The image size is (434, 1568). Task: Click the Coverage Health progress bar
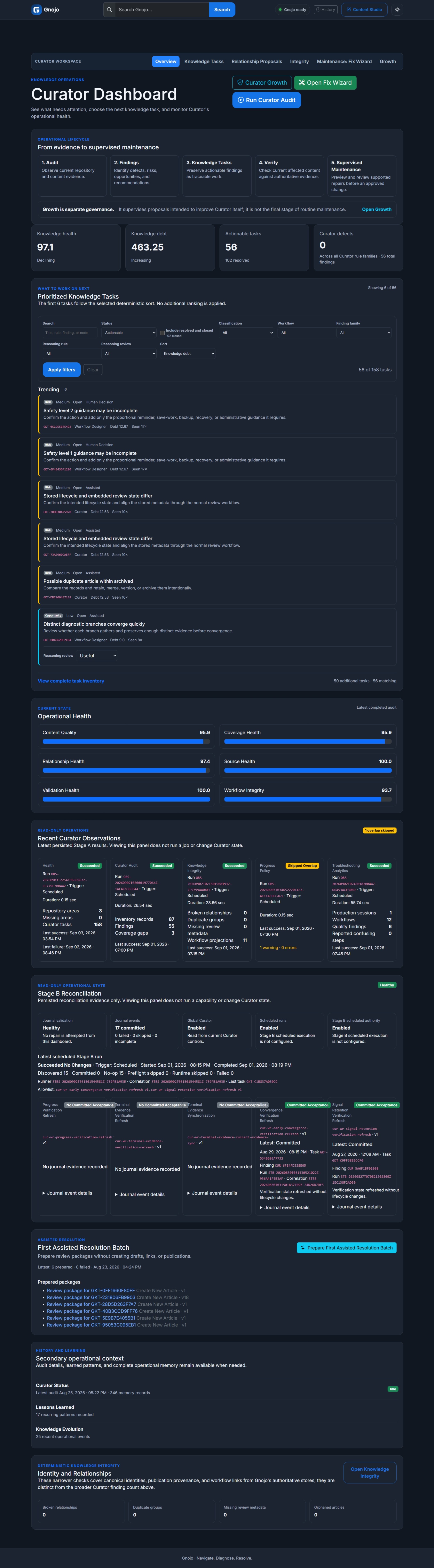[308, 741]
